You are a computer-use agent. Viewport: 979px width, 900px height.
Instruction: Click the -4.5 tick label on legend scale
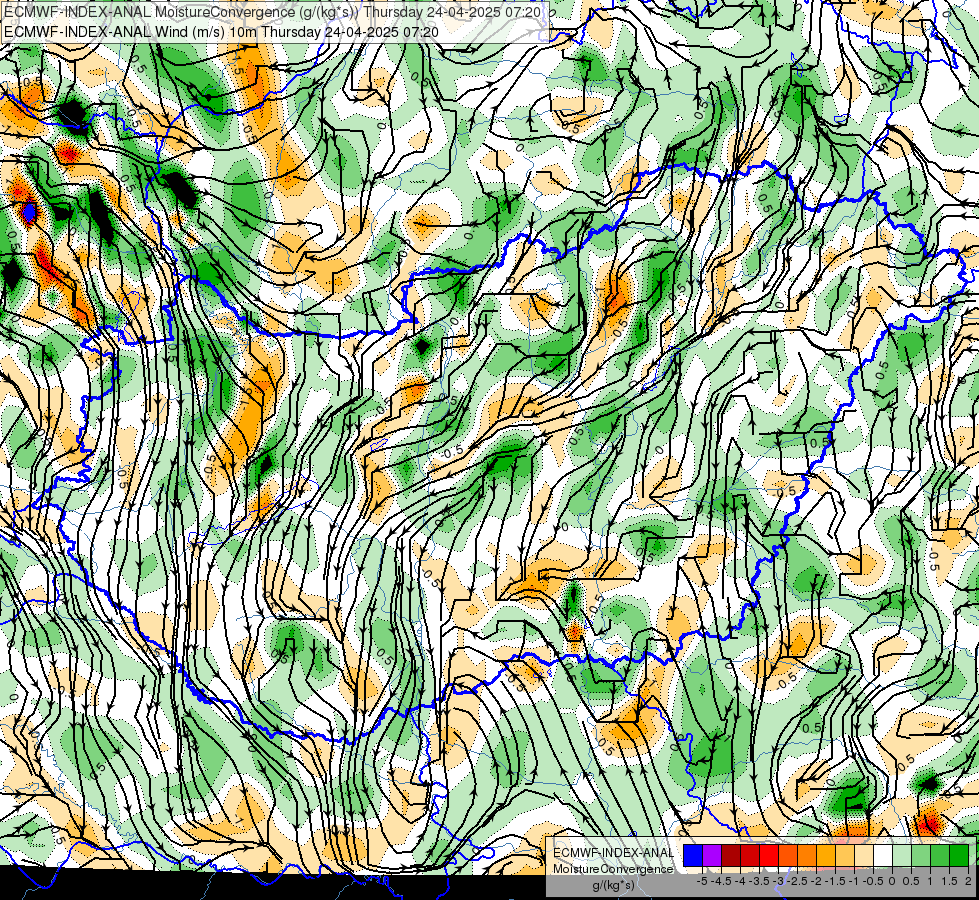tap(721, 881)
